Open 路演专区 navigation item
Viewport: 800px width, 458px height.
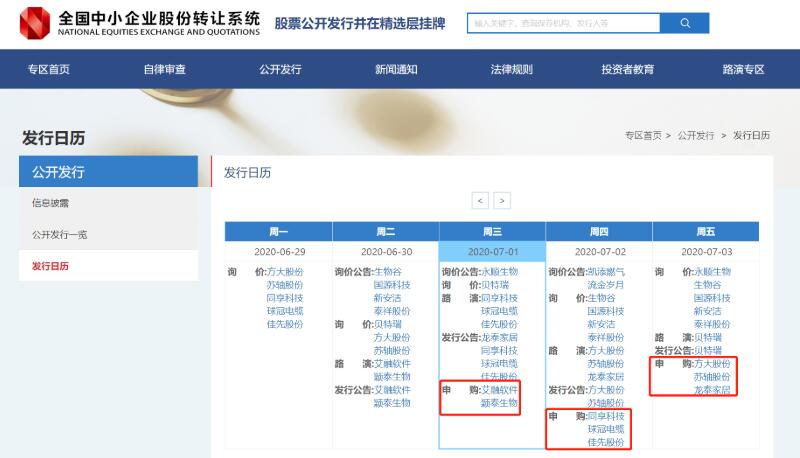pos(743,69)
